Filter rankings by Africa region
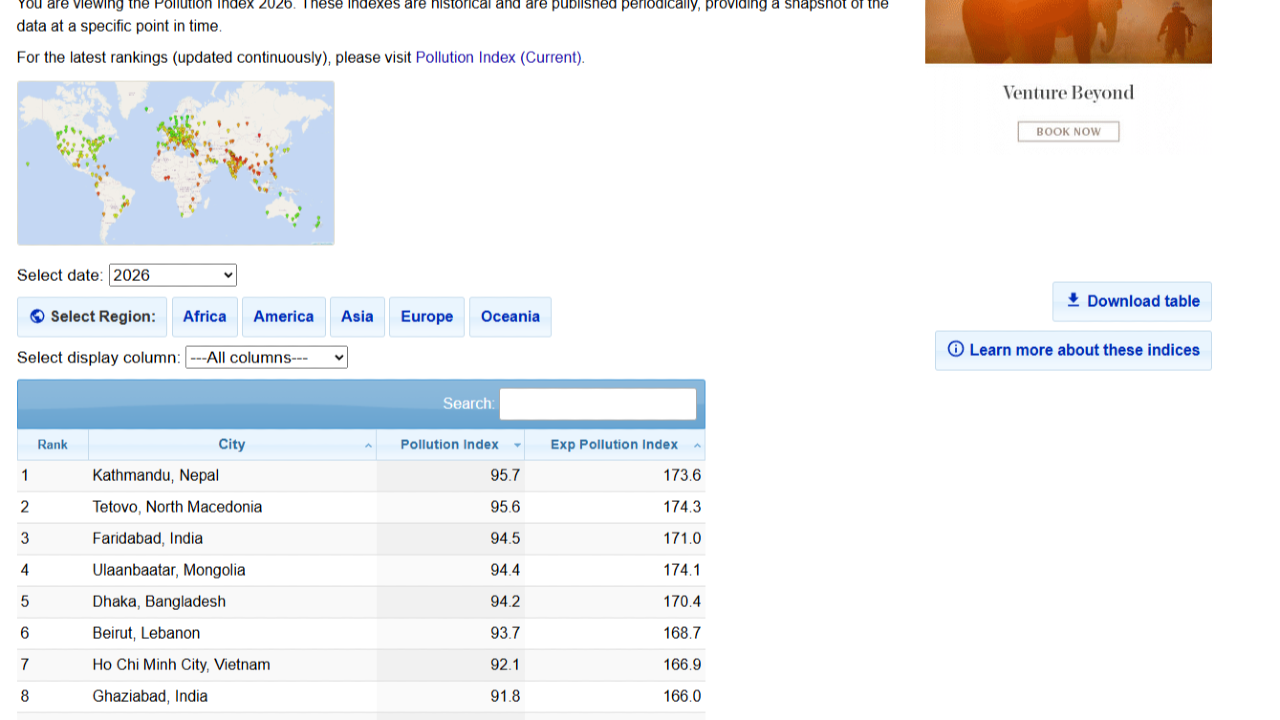Screen dimensions: 1280x720 (x=204, y=316)
